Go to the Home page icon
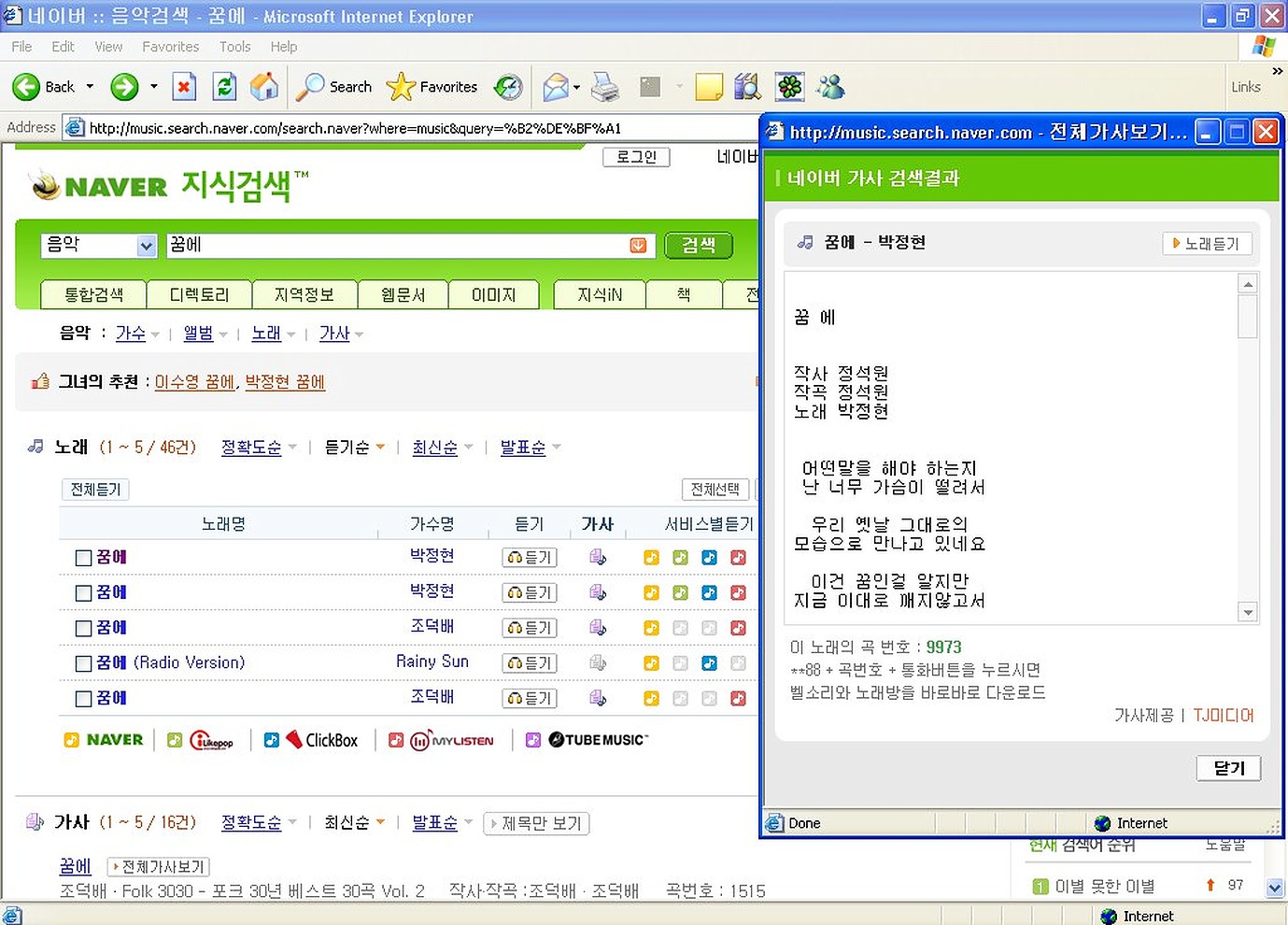The width and height of the screenshot is (1288, 925). pos(264,87)
